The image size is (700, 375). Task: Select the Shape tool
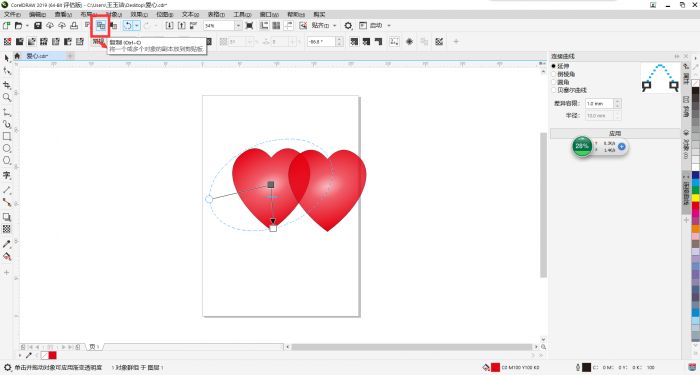7,71
